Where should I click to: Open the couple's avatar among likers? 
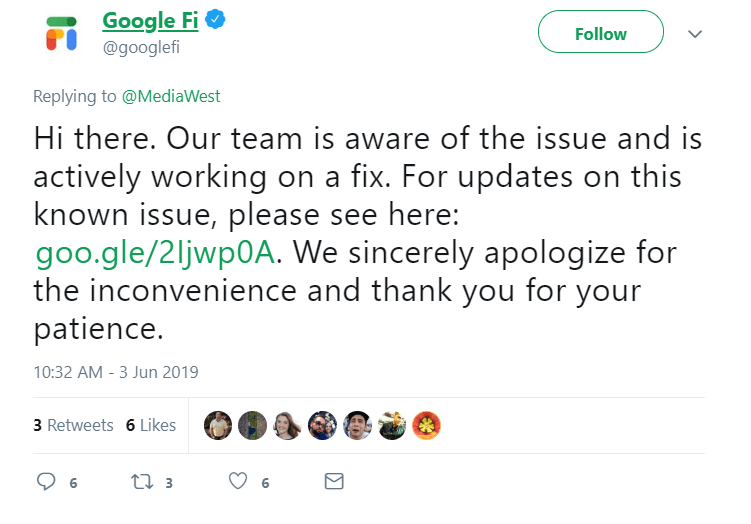(x=322, y=425)
